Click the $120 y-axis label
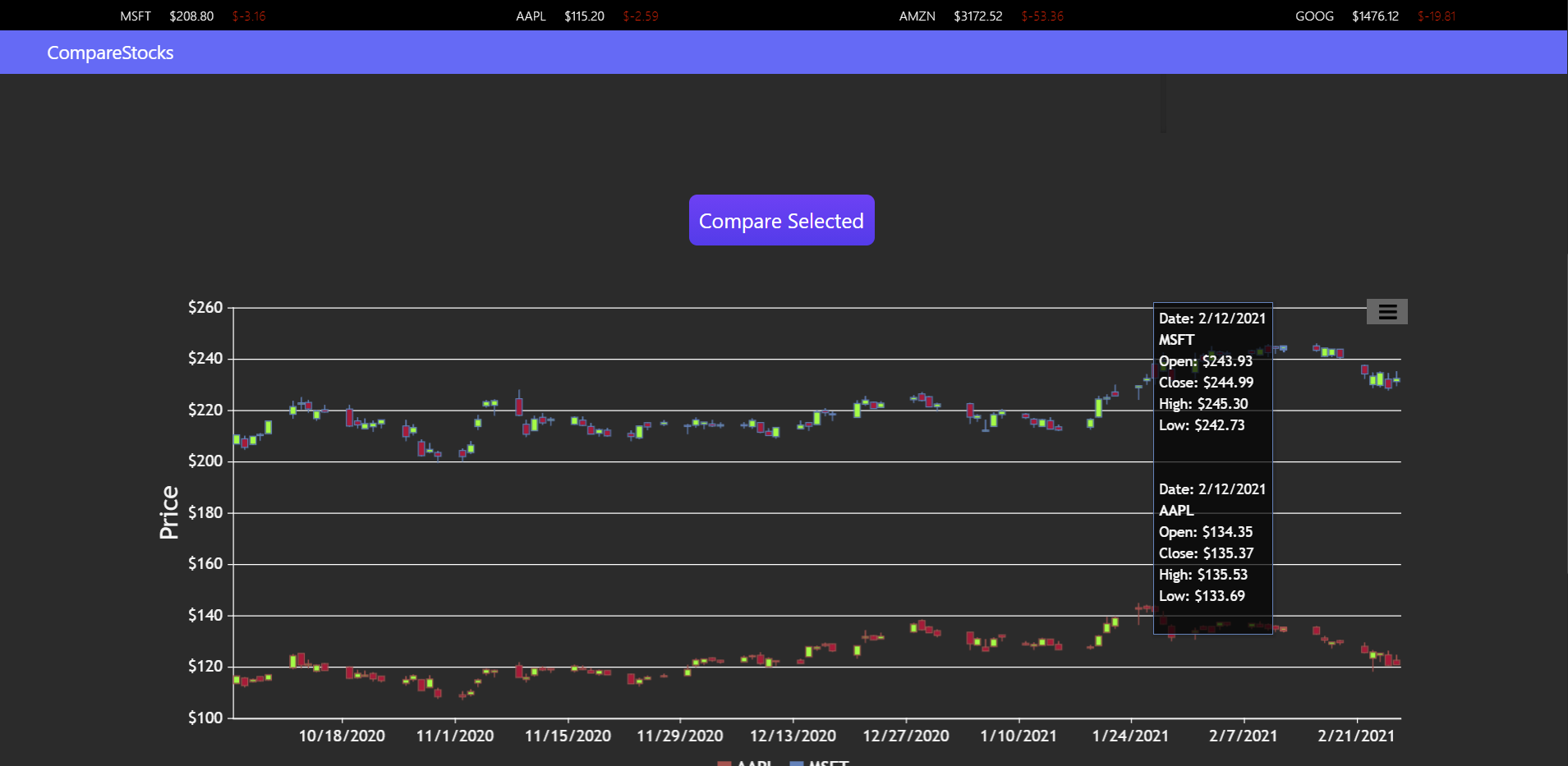 (x=205, y=666)
